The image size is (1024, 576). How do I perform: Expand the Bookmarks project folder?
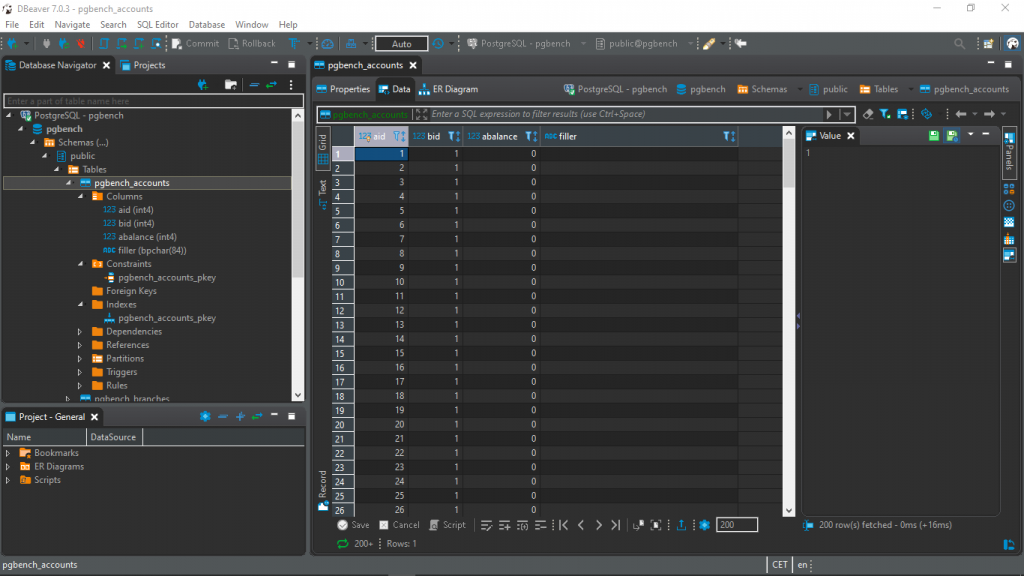point(9,453)
